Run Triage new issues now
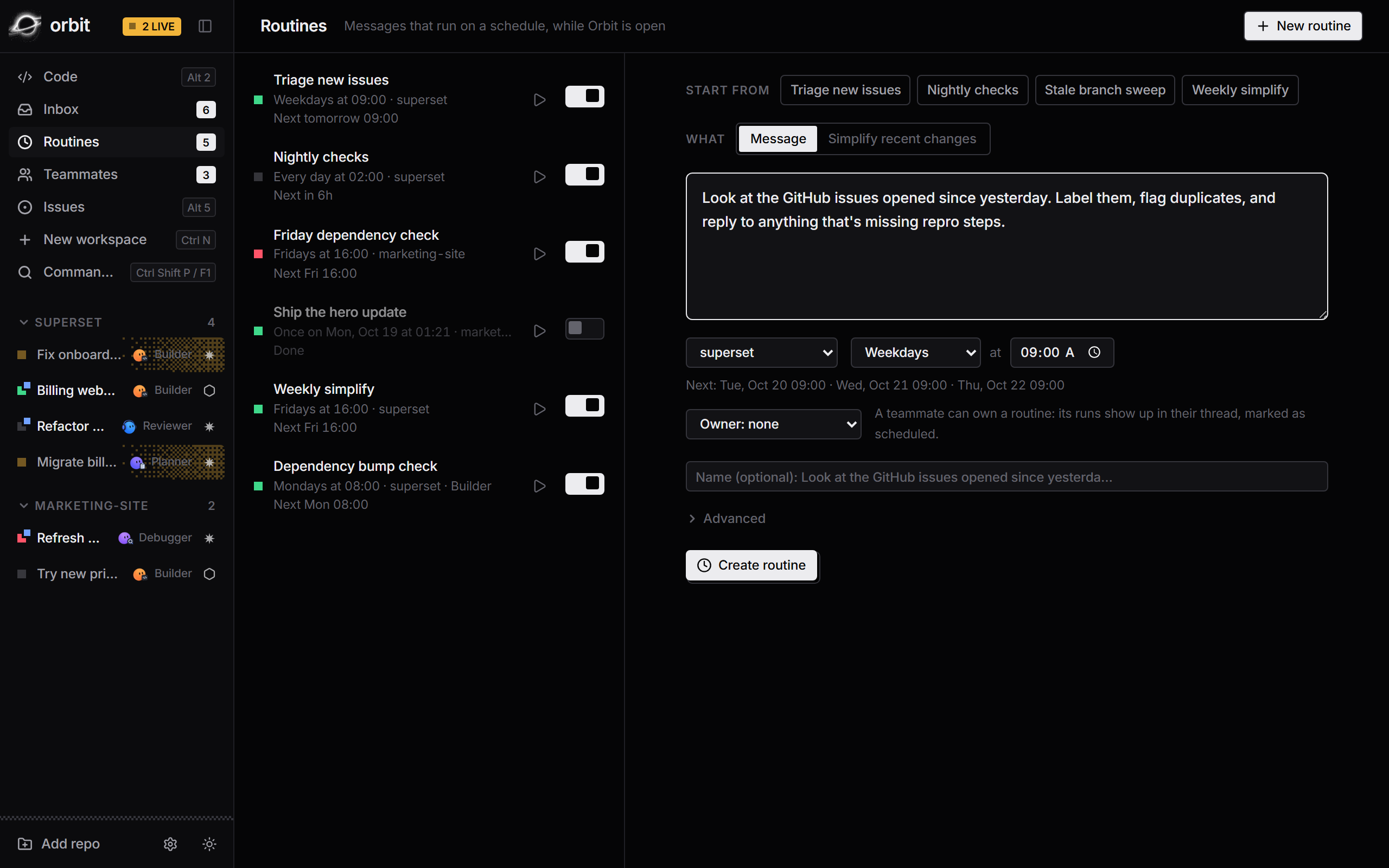Viewport: 1389px width, 868px height. coord(539,99)
